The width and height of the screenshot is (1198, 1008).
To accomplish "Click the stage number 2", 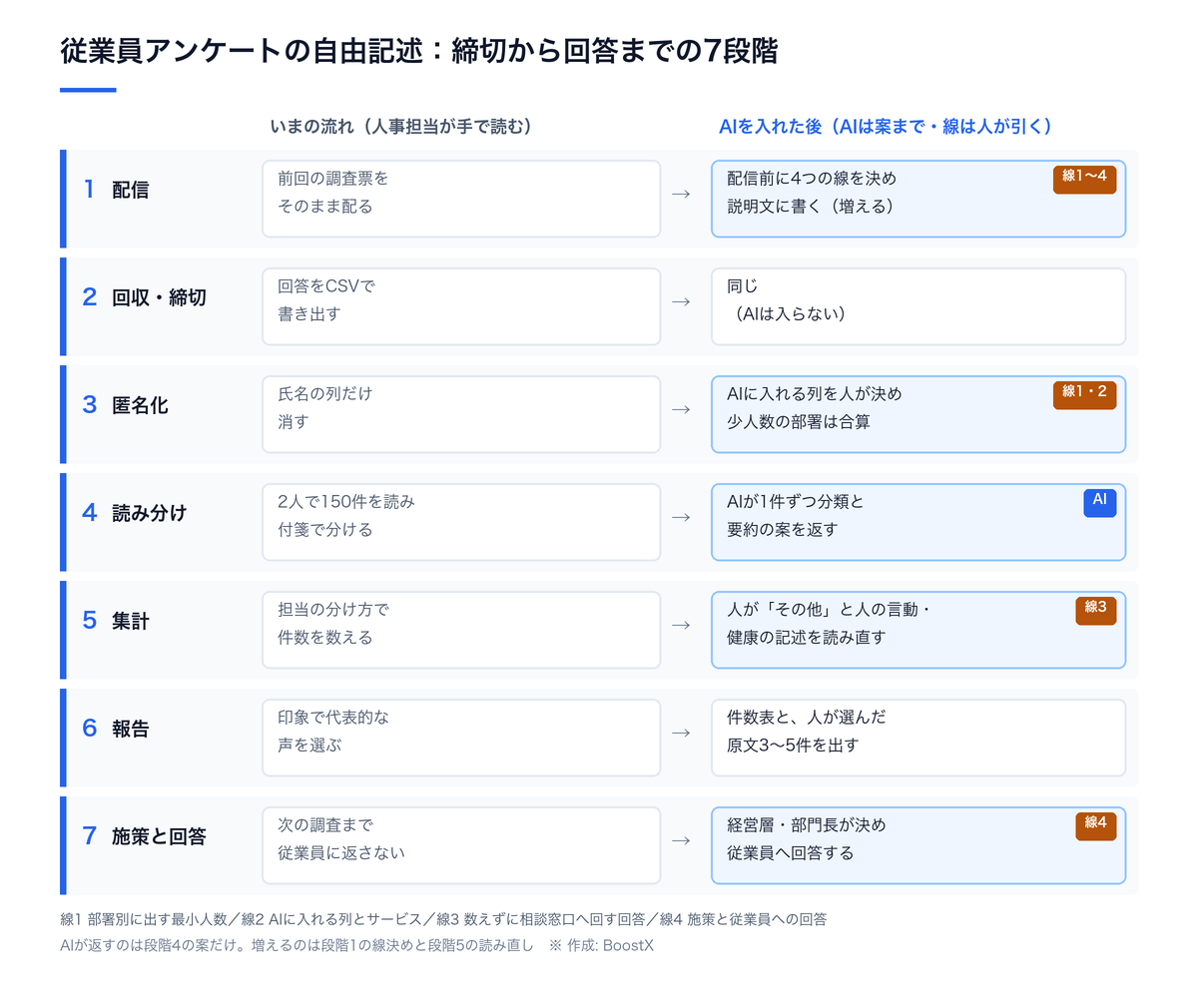I will [x=89, y=296].
